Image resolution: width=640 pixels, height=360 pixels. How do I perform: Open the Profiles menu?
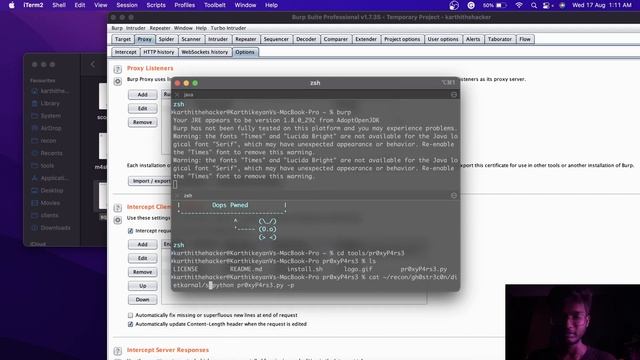pyautogui.click(x=184, y=5)
